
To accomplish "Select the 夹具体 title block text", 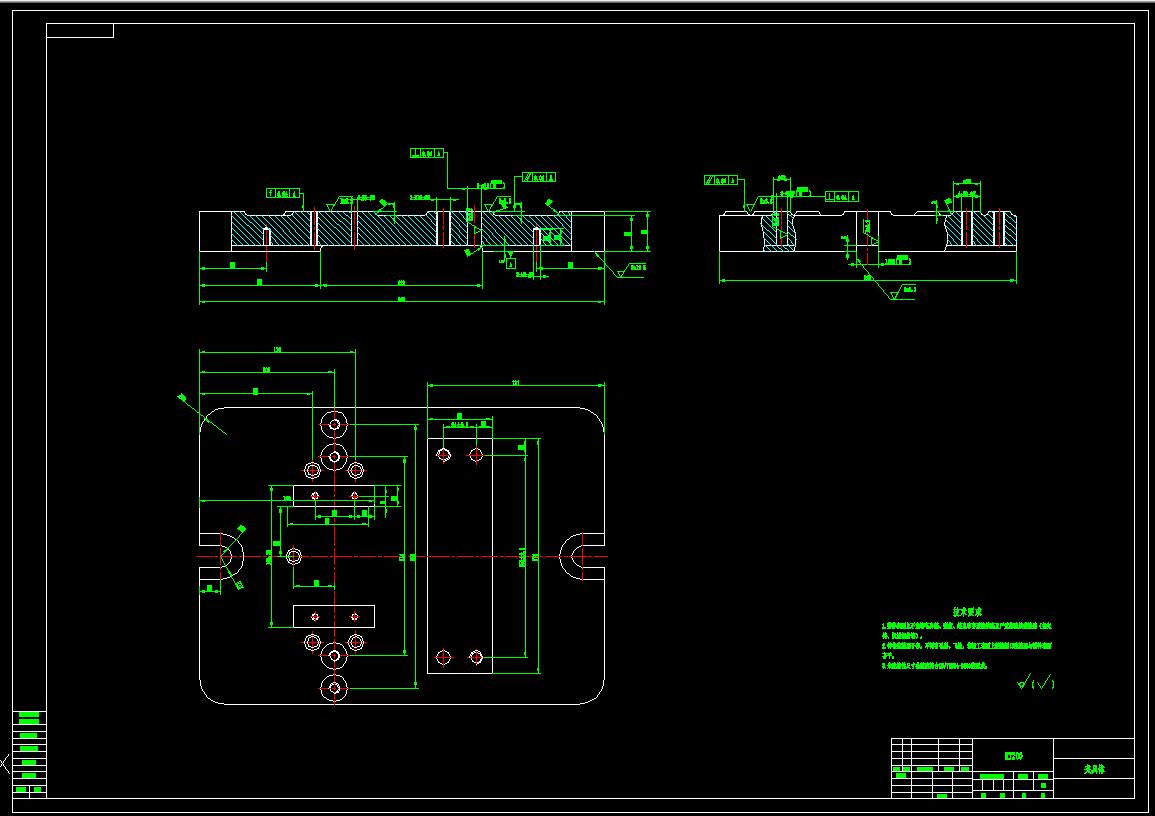I will pos(1094,769).
